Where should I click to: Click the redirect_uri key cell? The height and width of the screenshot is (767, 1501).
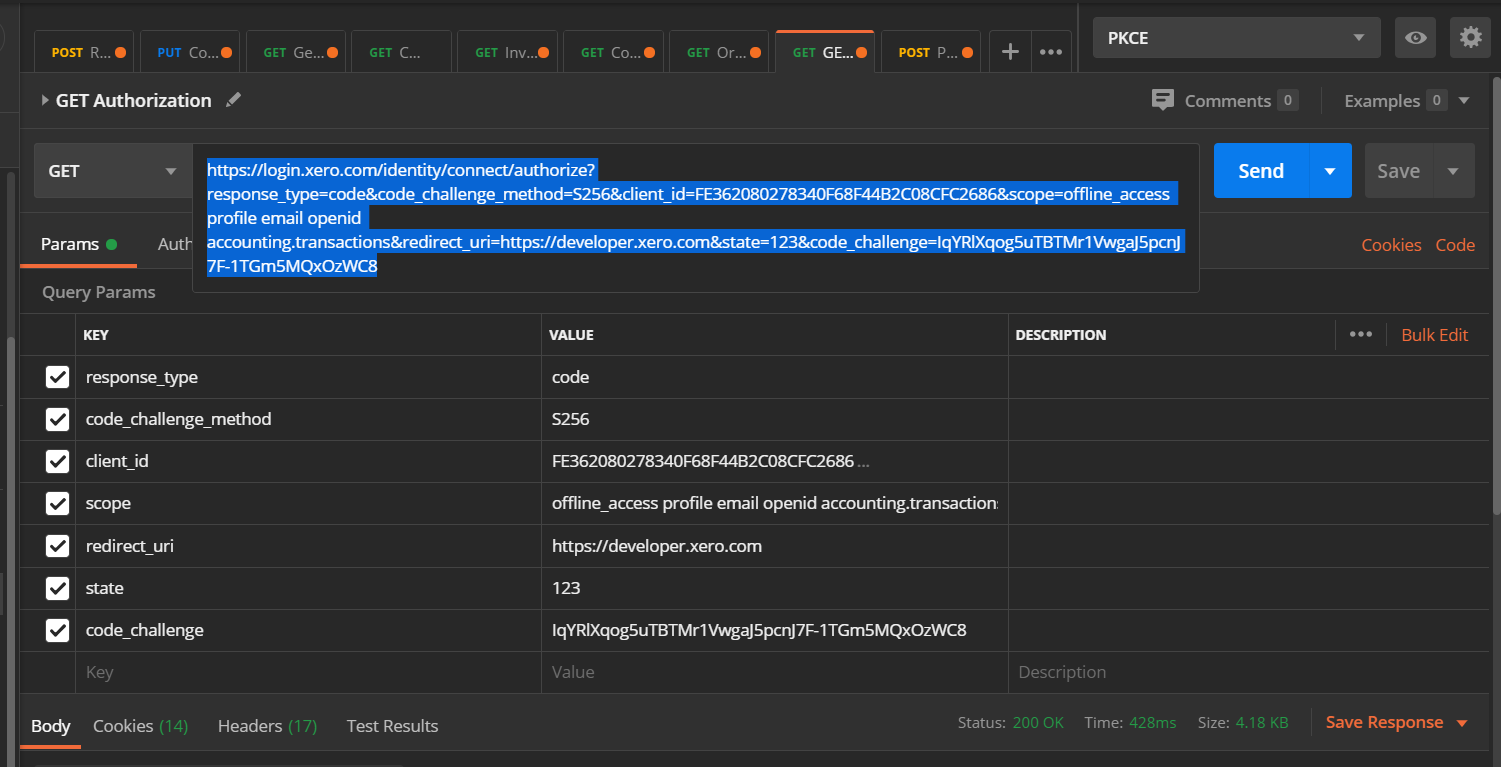pyautogui.click(x=308, y=546)
